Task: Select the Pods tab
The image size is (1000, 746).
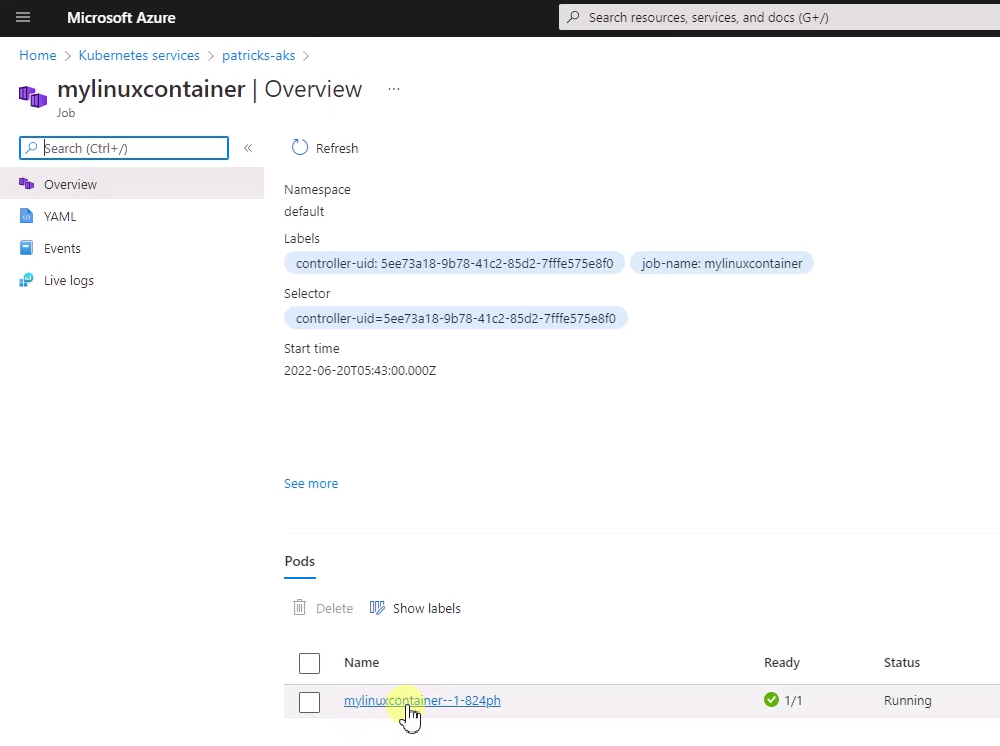Action: 300,561
